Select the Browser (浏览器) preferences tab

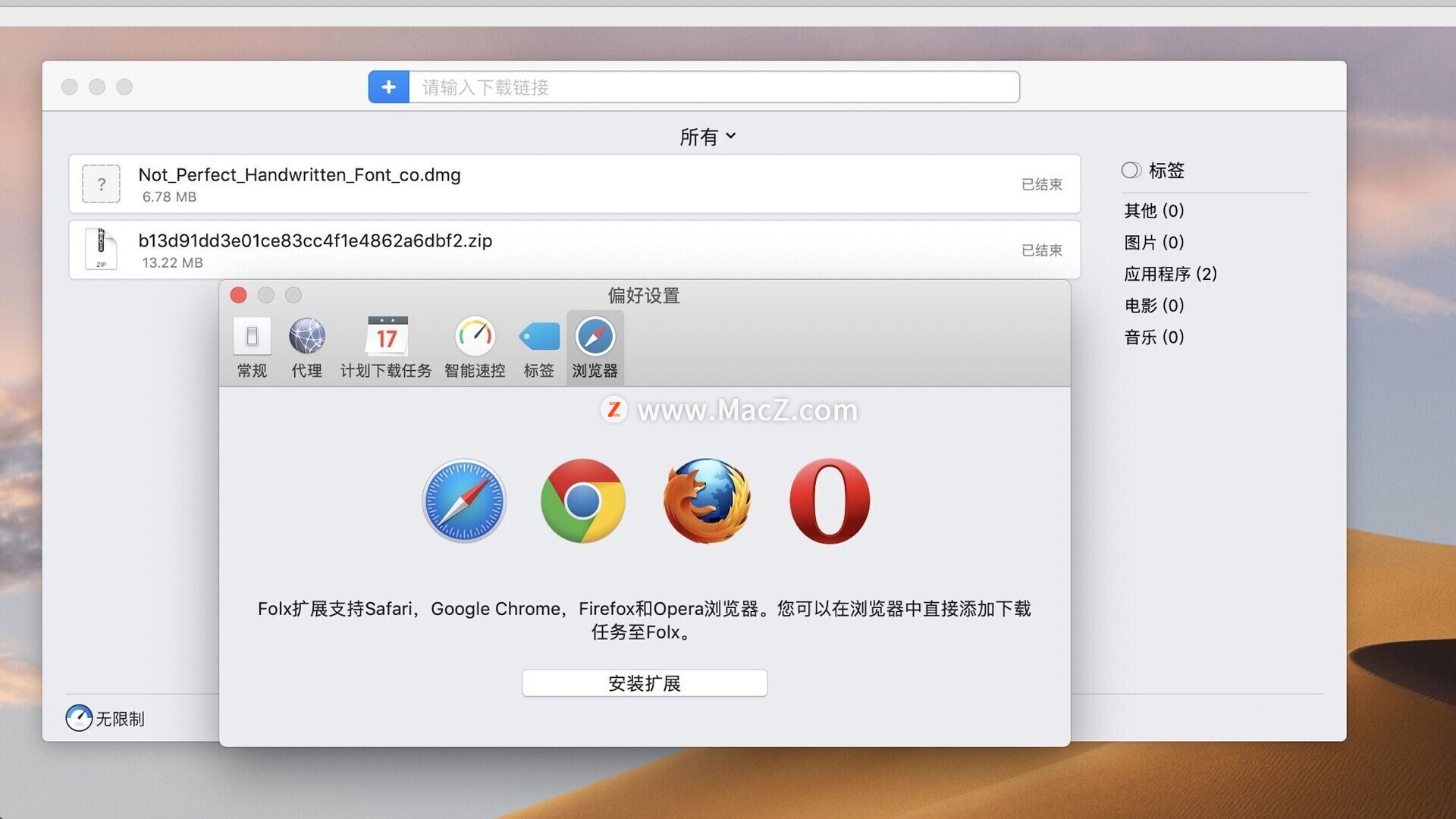pos(595,348)
